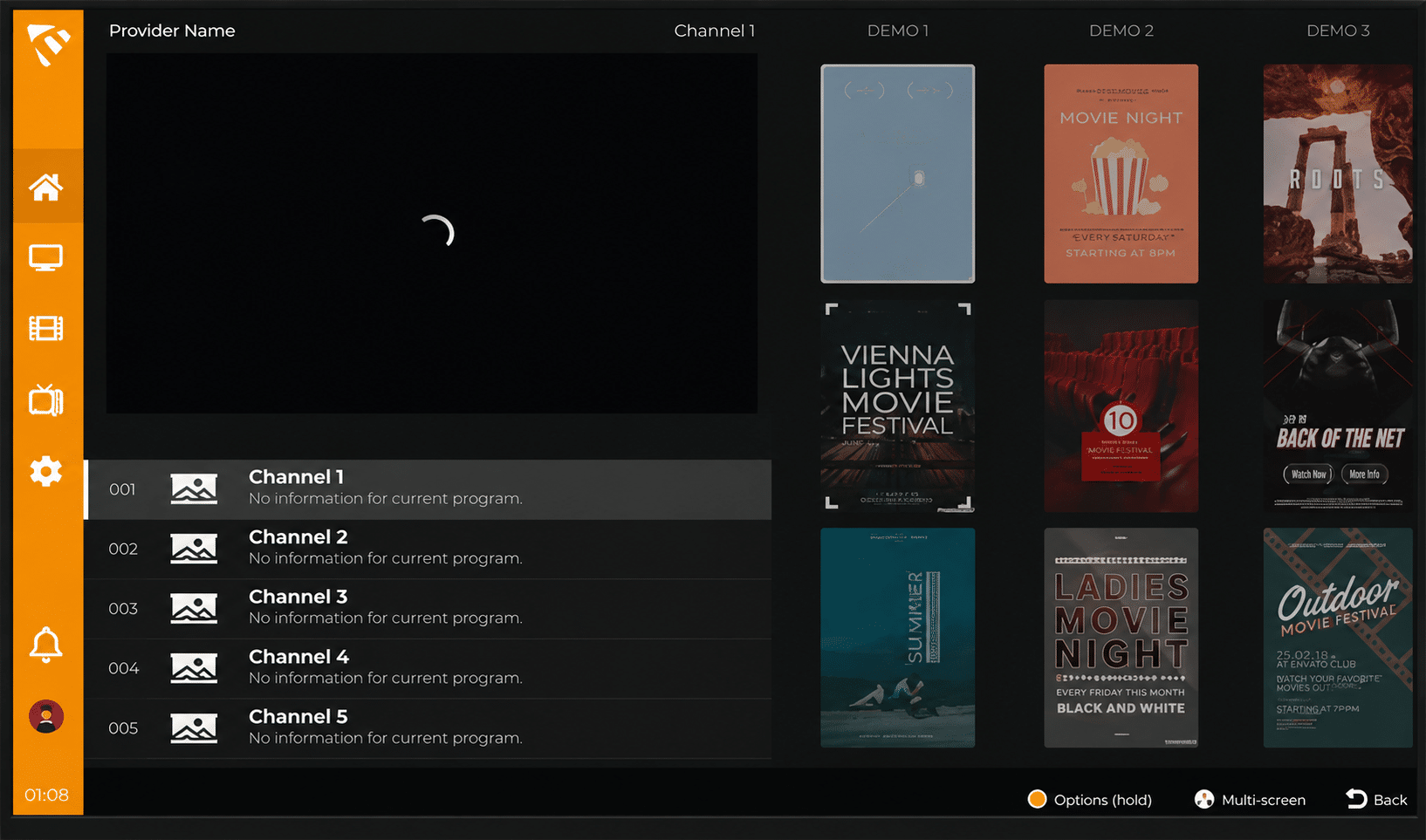Open the TV monitor sidebar icon
Viewport: 1426px width, 840px height.
[46, 258]
